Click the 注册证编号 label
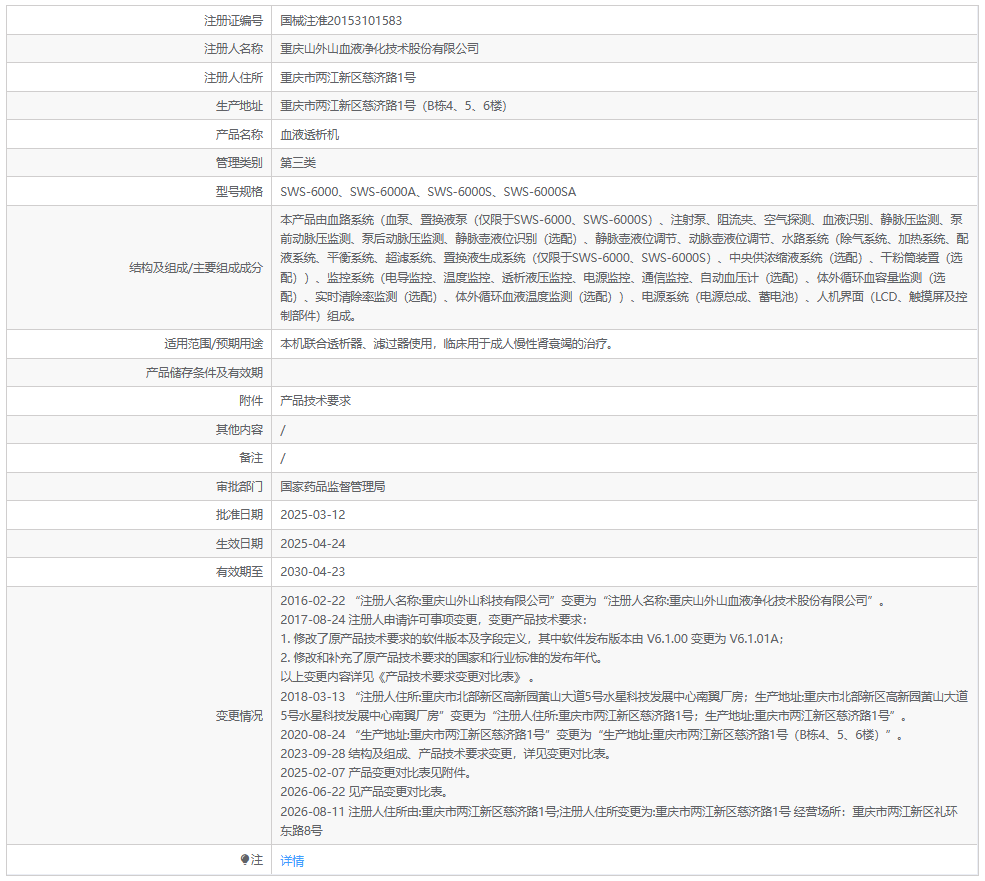 point(233,21)
